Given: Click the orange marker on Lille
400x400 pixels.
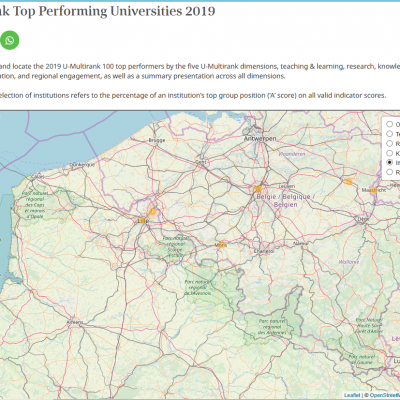Looking at the screenshot, I should tap(143, 220).
